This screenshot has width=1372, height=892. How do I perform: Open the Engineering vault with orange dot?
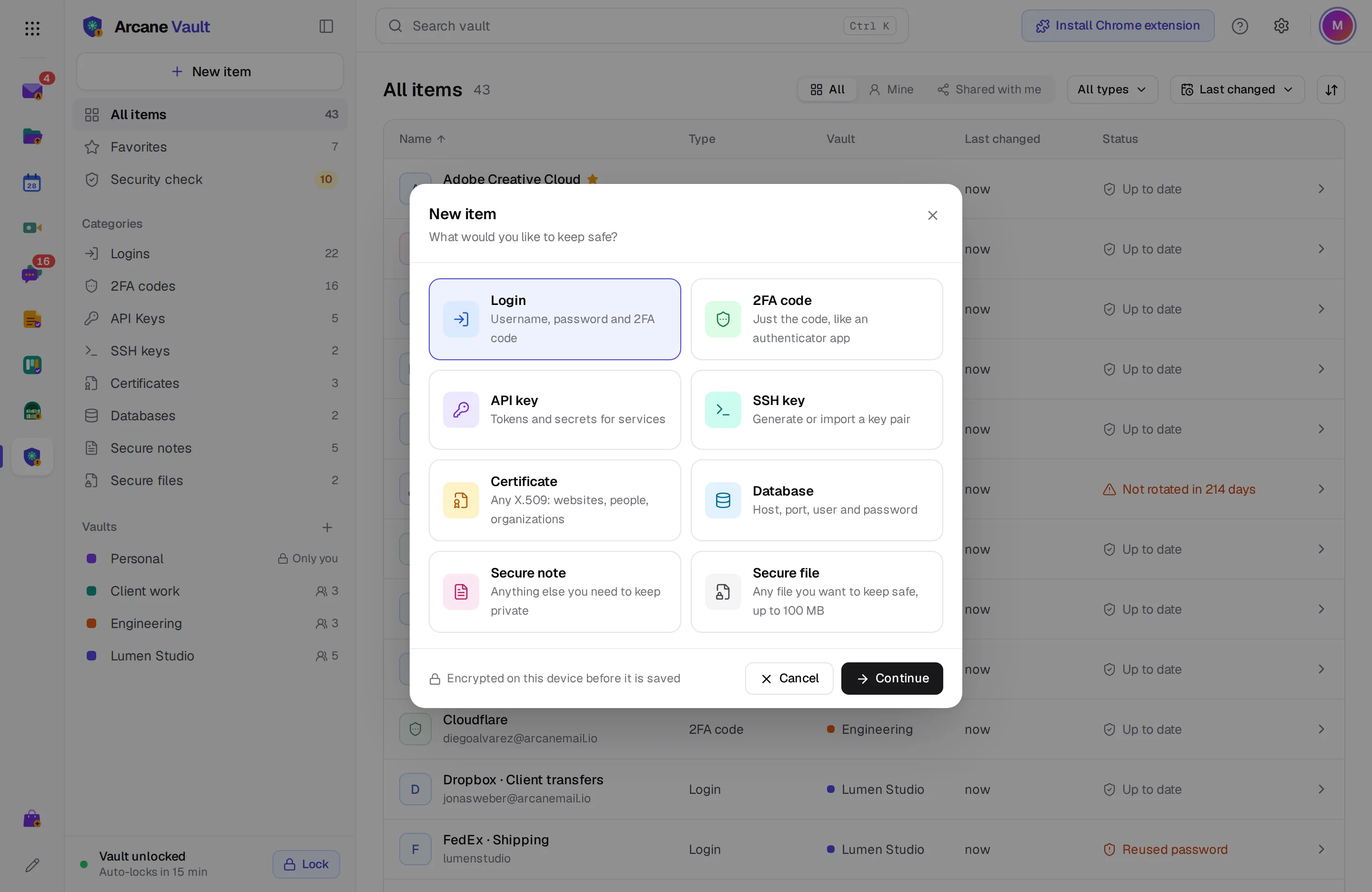(211, 623)
